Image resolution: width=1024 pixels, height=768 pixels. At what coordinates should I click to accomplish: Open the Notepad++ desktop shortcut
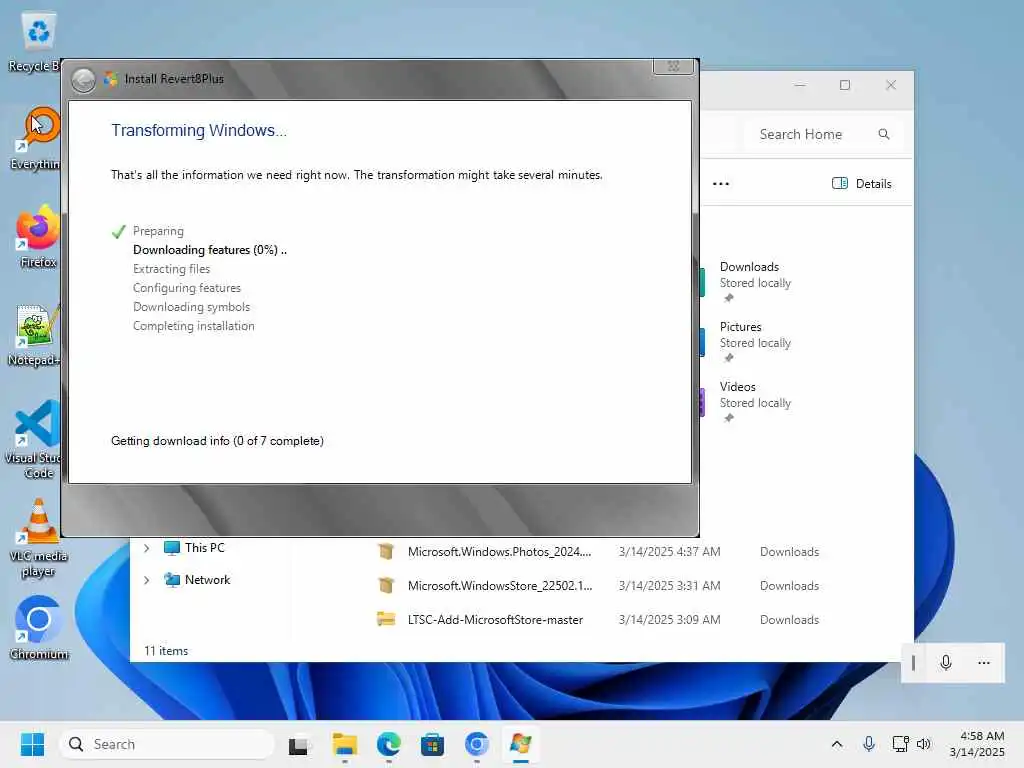(x=34, y=336)
